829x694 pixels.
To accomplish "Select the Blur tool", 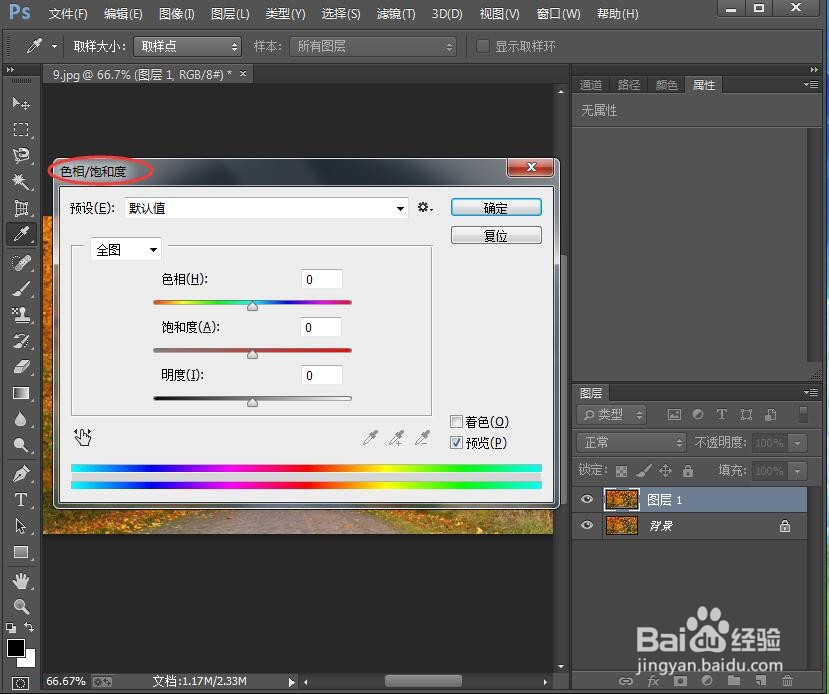I will 21,420.
